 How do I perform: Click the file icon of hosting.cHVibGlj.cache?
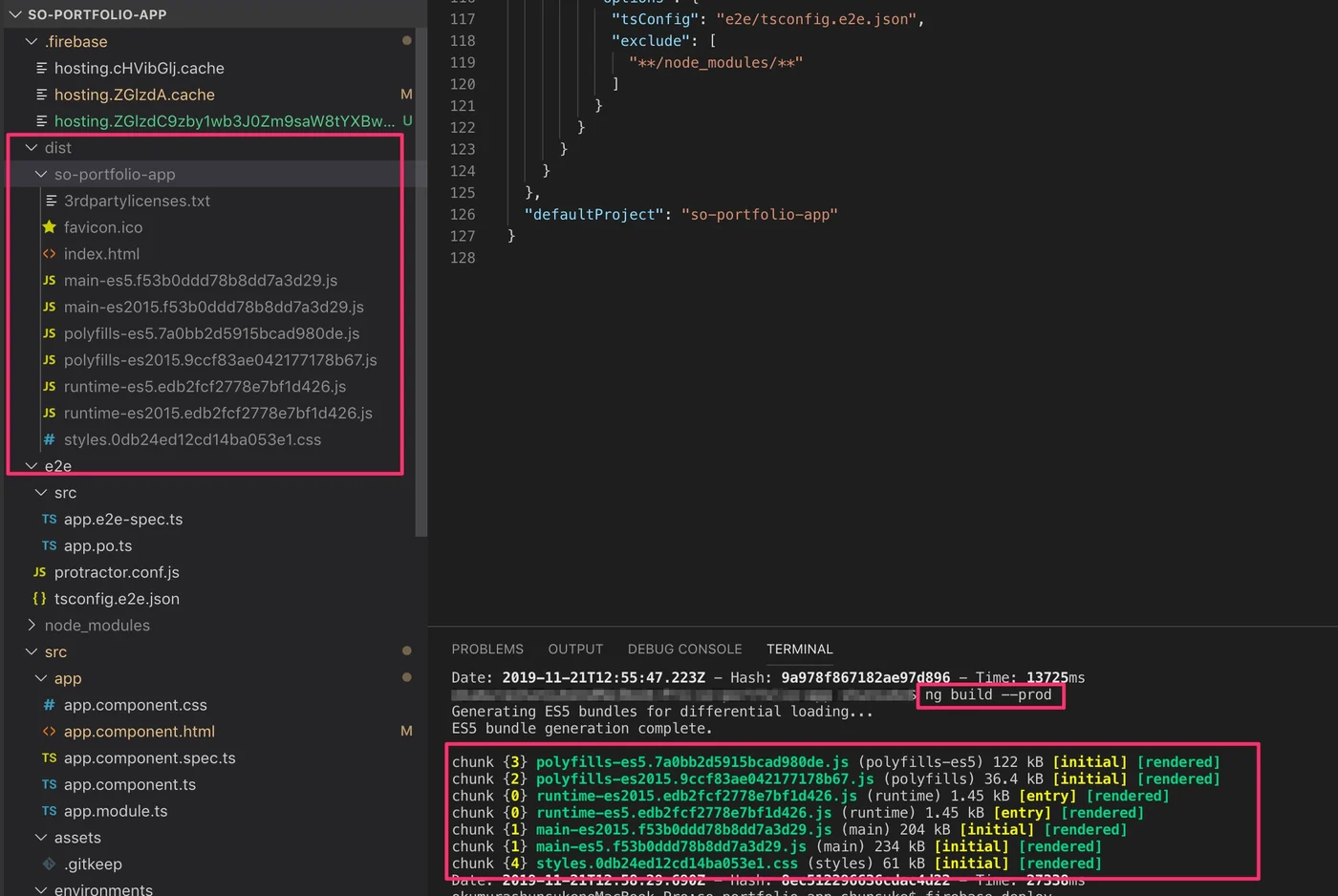coord(42,68)
